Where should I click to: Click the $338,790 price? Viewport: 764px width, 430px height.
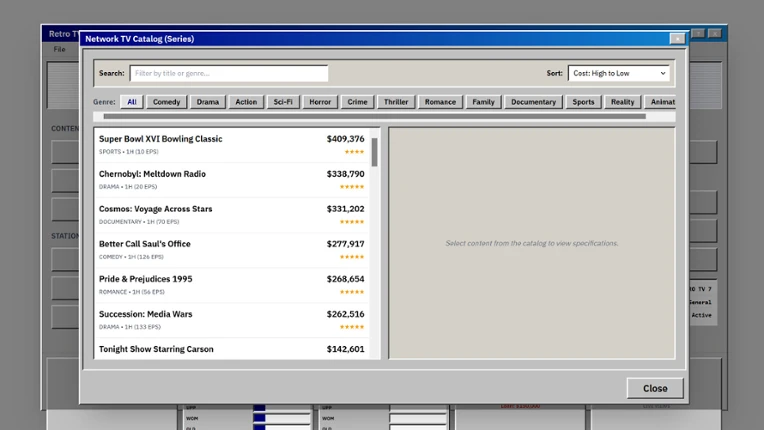(x=345, y=174)
